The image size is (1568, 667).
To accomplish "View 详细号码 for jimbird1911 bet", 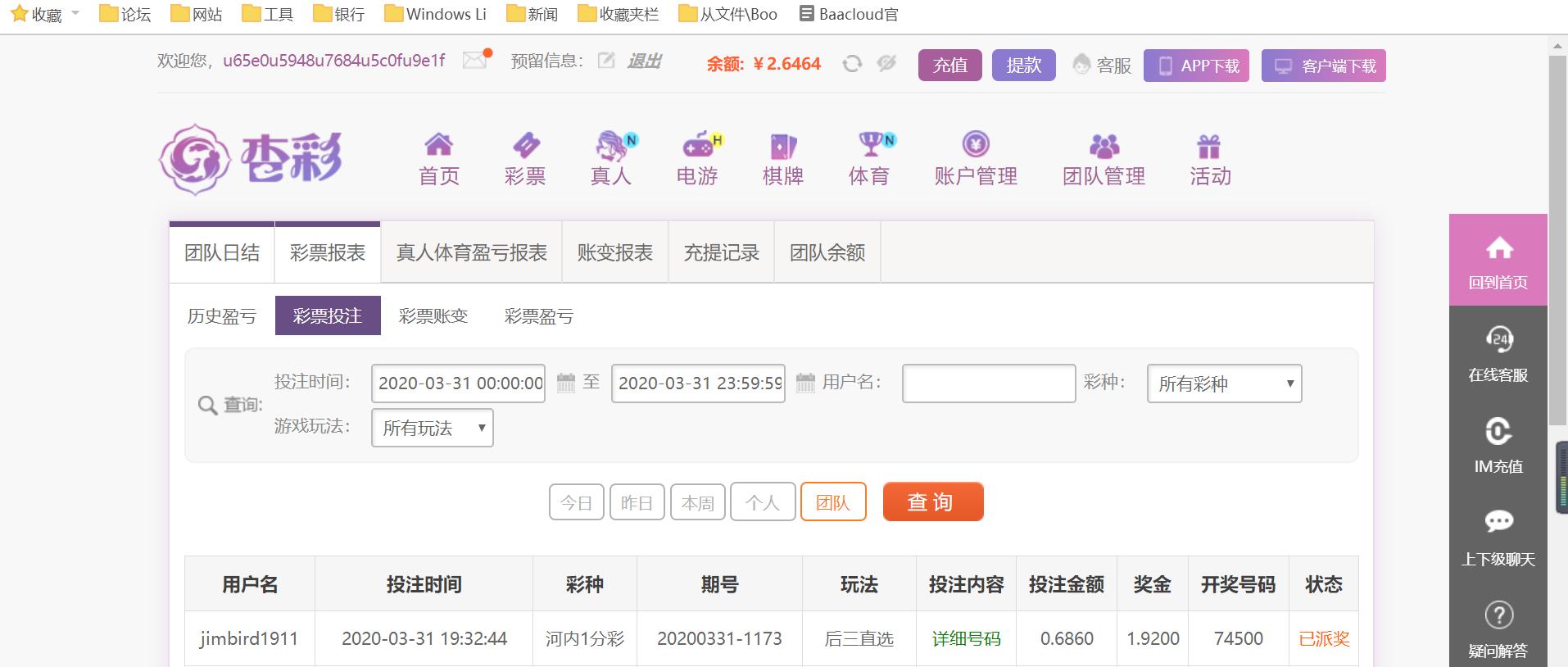I will point(967,638).
